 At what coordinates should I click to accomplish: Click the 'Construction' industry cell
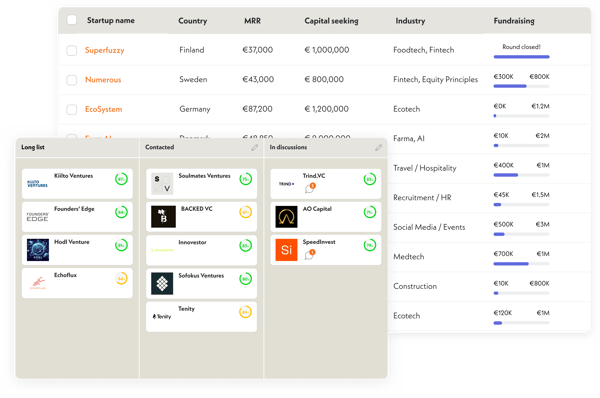tap(415, 286)
